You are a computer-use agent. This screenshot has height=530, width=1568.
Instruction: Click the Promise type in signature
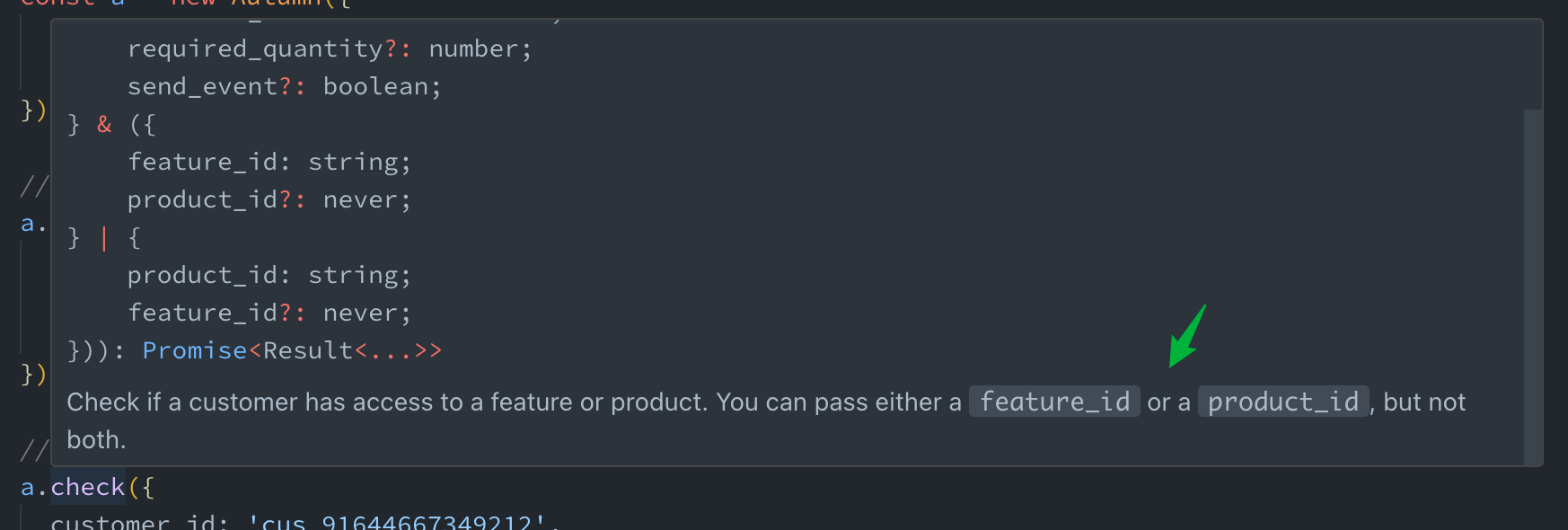[194, 350]
